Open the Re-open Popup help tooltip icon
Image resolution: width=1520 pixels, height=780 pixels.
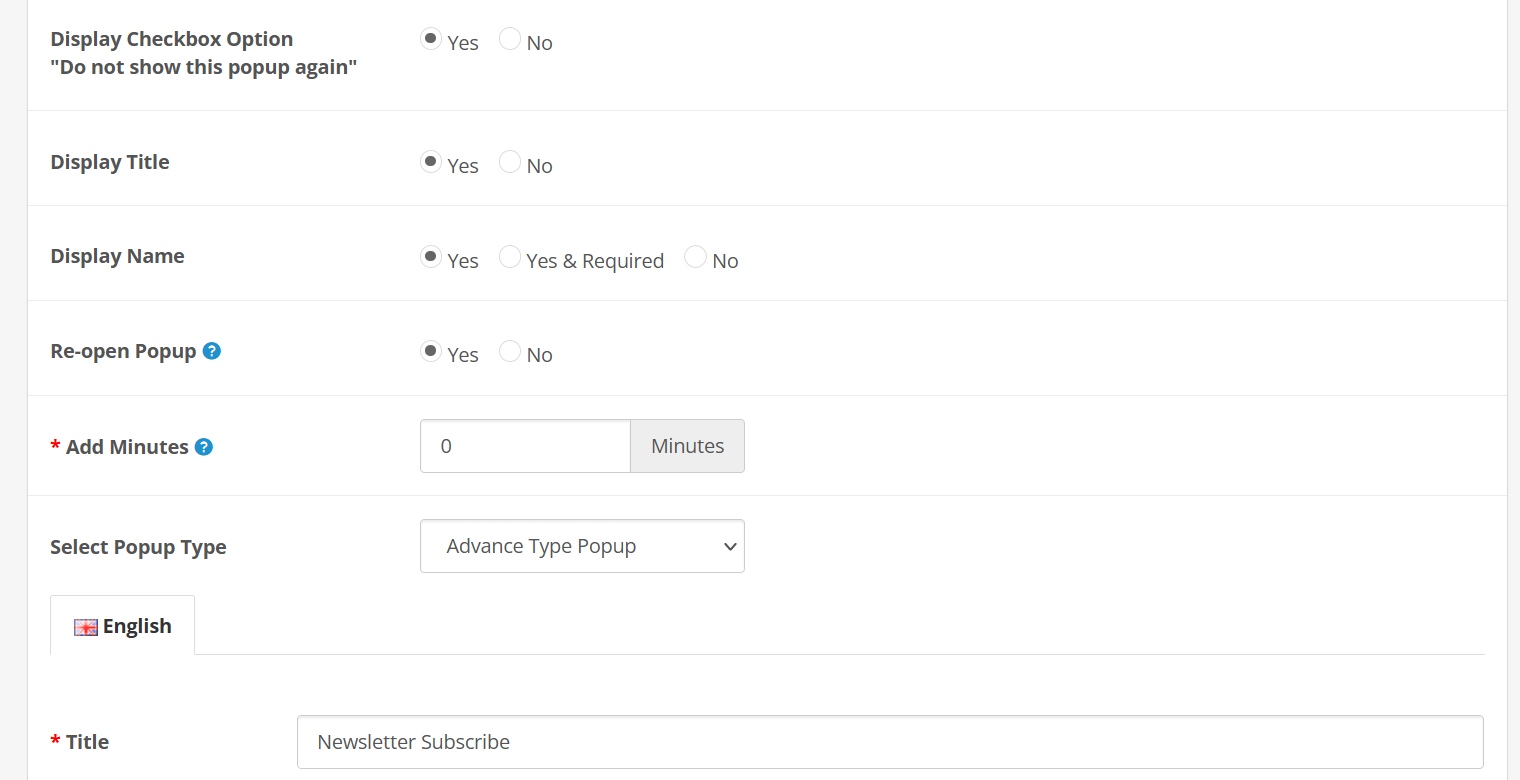(x=212, y=351)
